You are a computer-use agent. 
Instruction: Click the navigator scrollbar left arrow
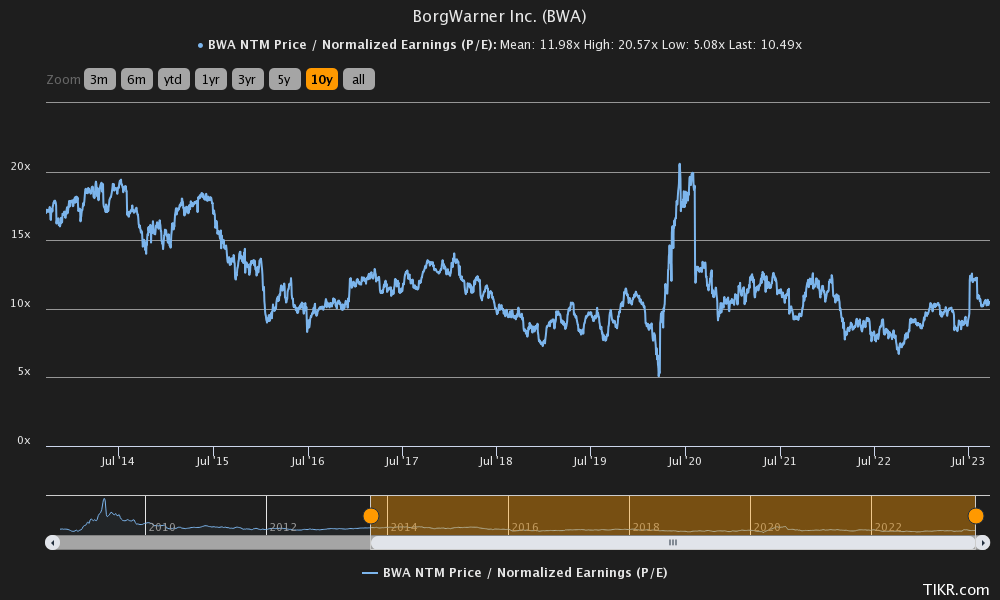pyautogui.click(x=52, y=543)
